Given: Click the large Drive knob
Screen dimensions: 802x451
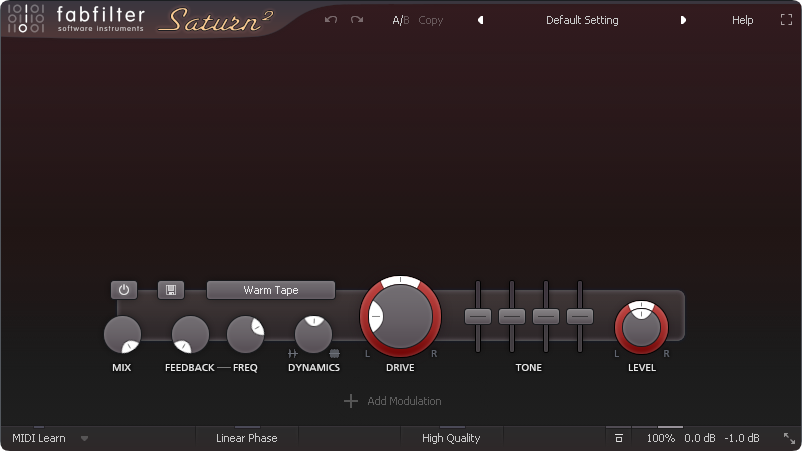Looking at the screenshot, I should pyautogui.click(x=400, y=316).
